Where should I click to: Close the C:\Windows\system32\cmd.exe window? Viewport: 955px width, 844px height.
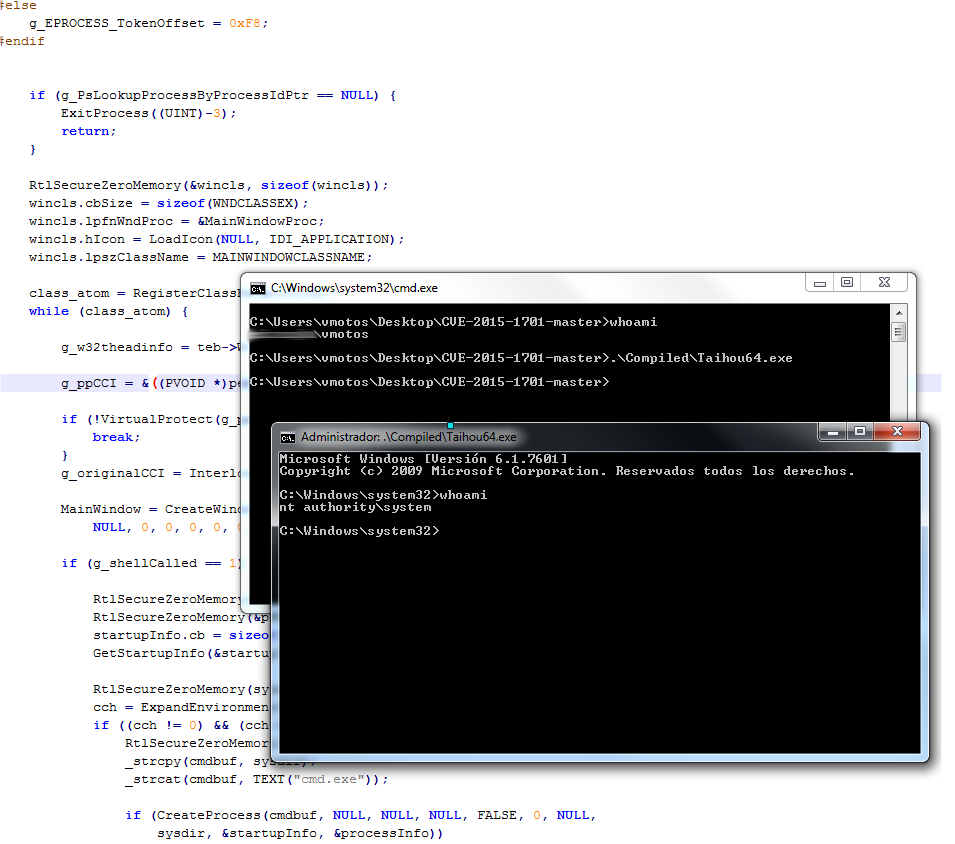point(884,283)
